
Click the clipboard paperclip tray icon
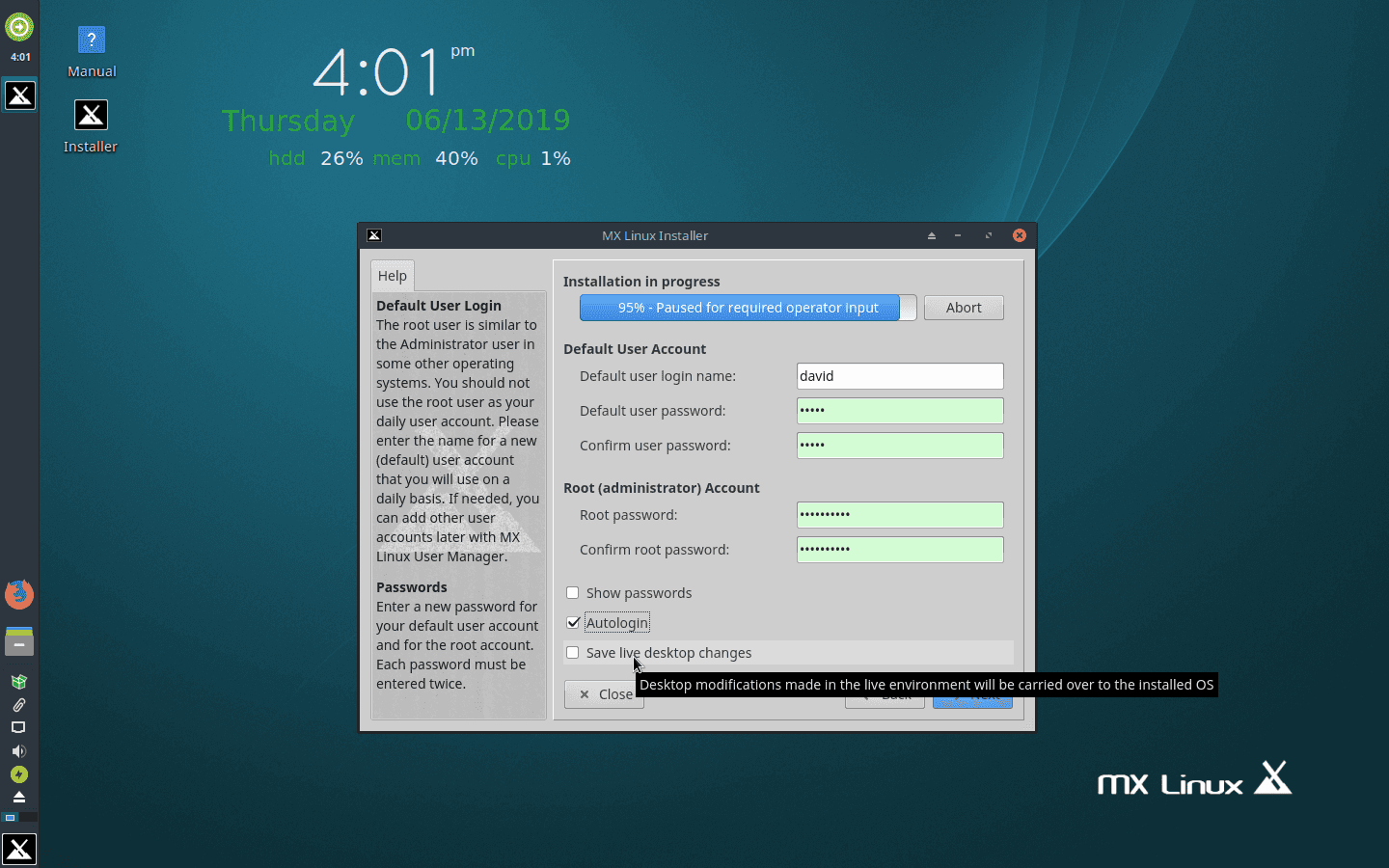[18, 705]
